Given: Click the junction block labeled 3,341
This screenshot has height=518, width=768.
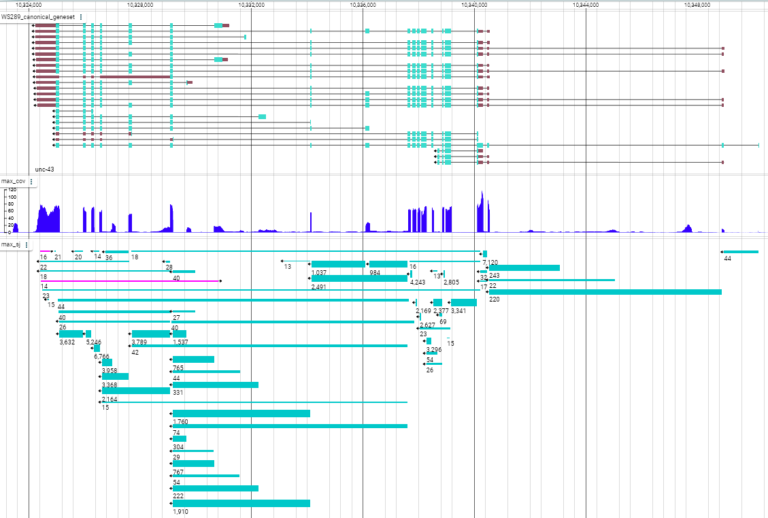Looking at the screenshot, I should point(463,303).
